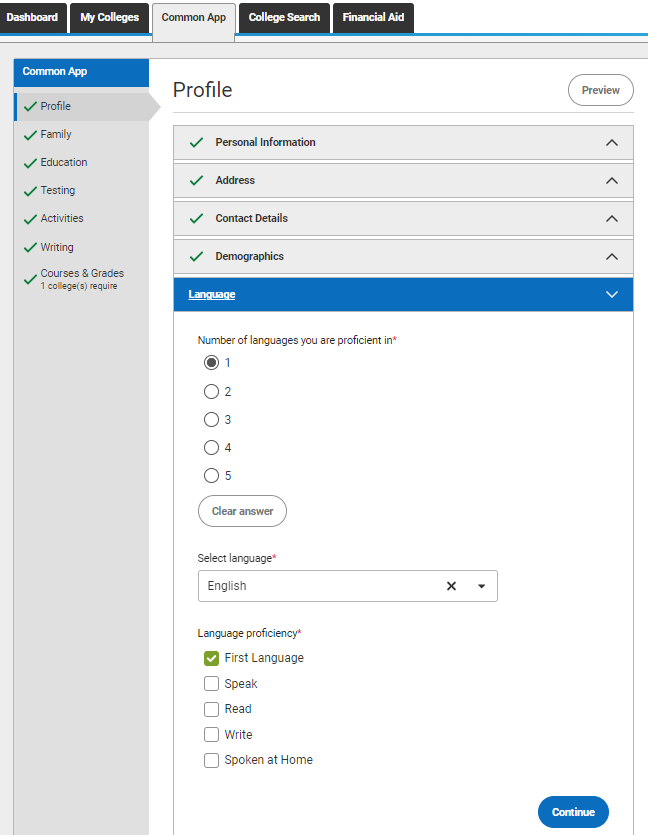This screenshot has height=835, width=648.
Task: Select 5 languages radio button
Action: (x=211, y=475)
